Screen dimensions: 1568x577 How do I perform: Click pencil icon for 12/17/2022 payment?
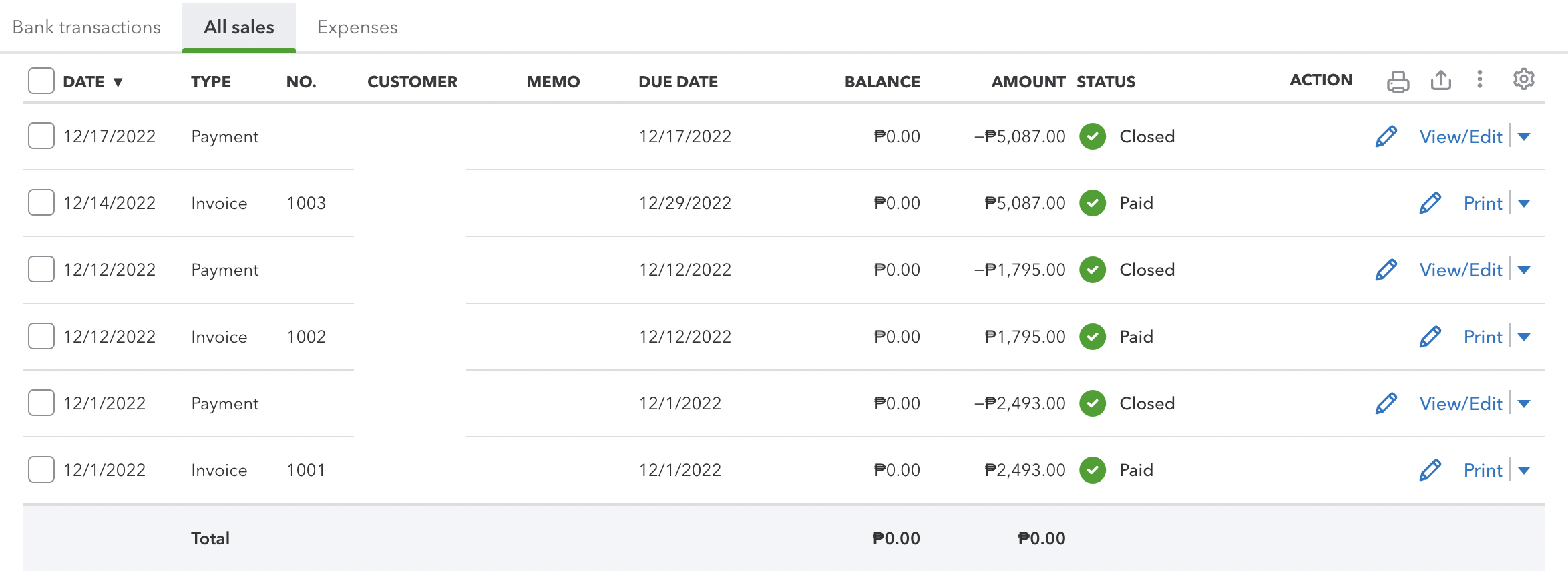point(1386,136)
